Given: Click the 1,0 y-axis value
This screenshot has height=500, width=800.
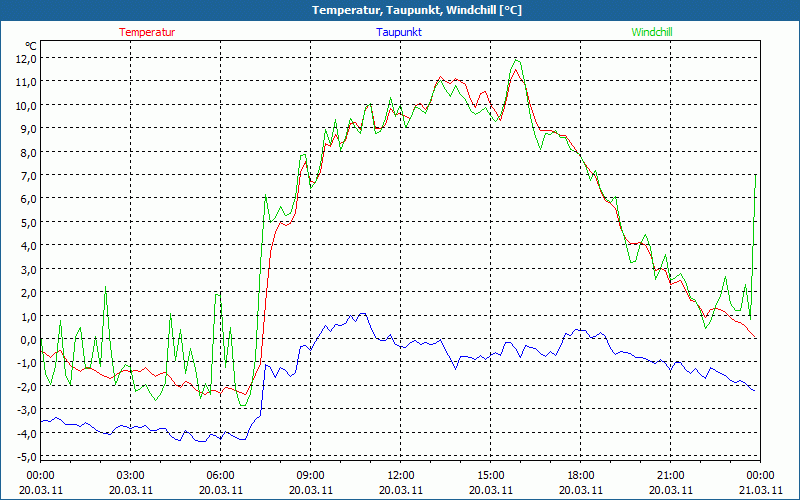Looking at the screenshot, I should point(29,316).
